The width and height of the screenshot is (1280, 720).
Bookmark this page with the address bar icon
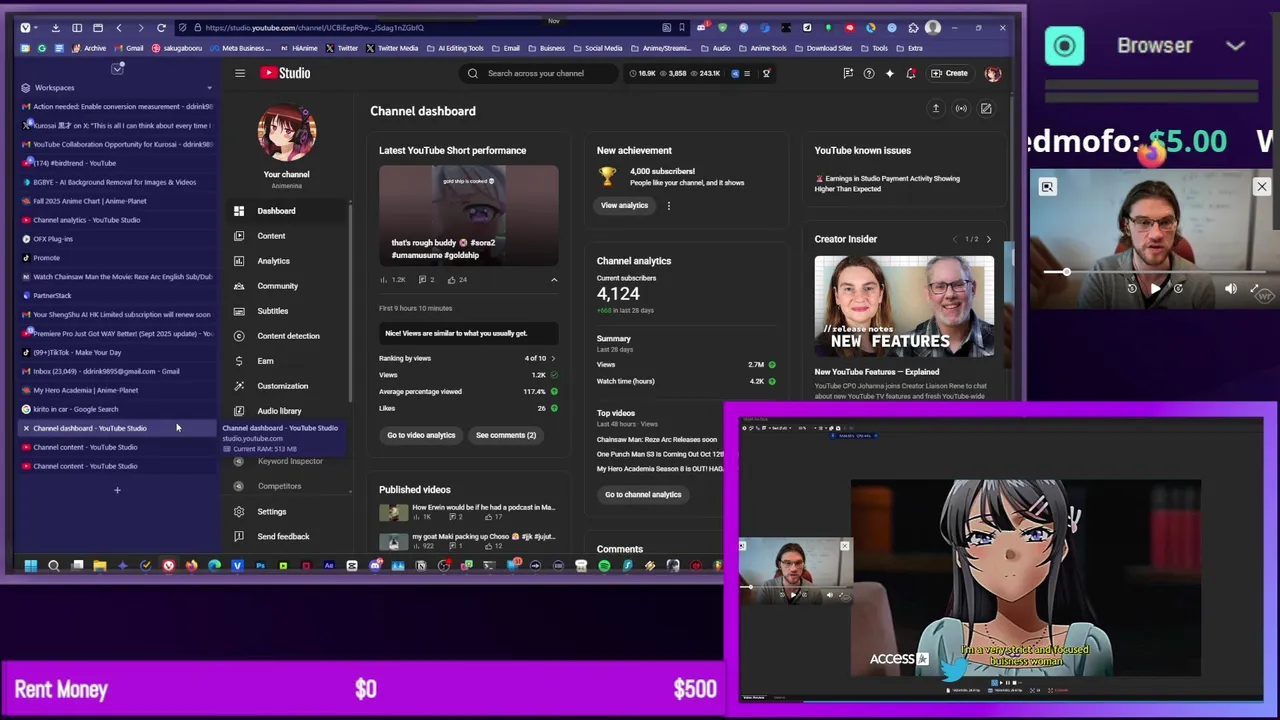click(682, 28)
